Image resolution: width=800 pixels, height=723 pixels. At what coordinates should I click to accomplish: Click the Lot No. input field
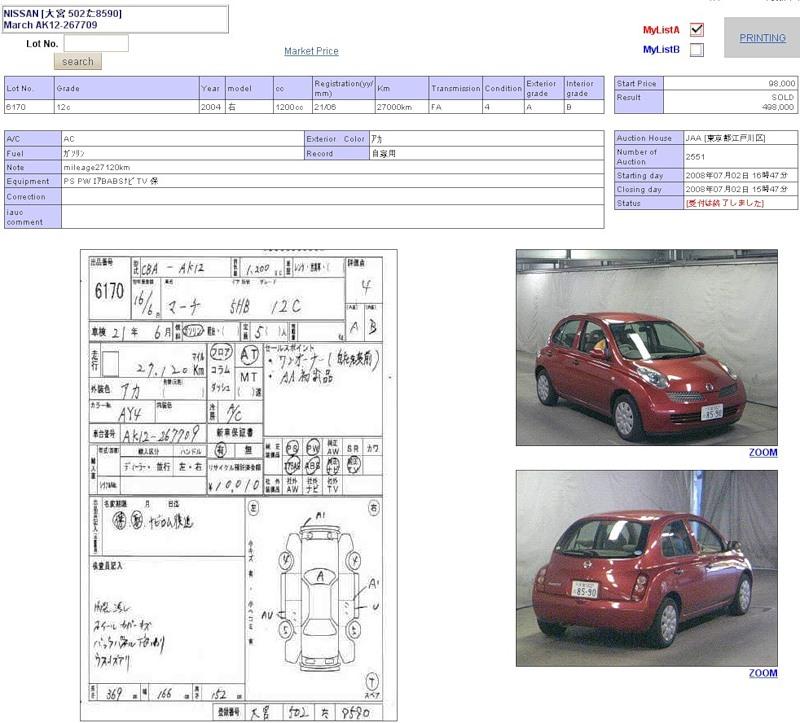click(x=96, y=43)
